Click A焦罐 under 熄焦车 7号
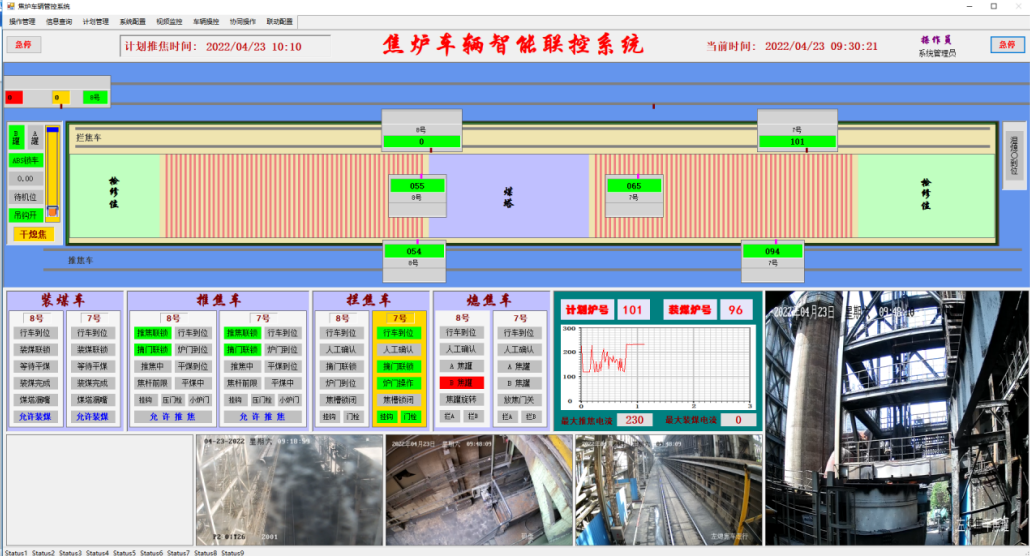 tap(520, 366)
